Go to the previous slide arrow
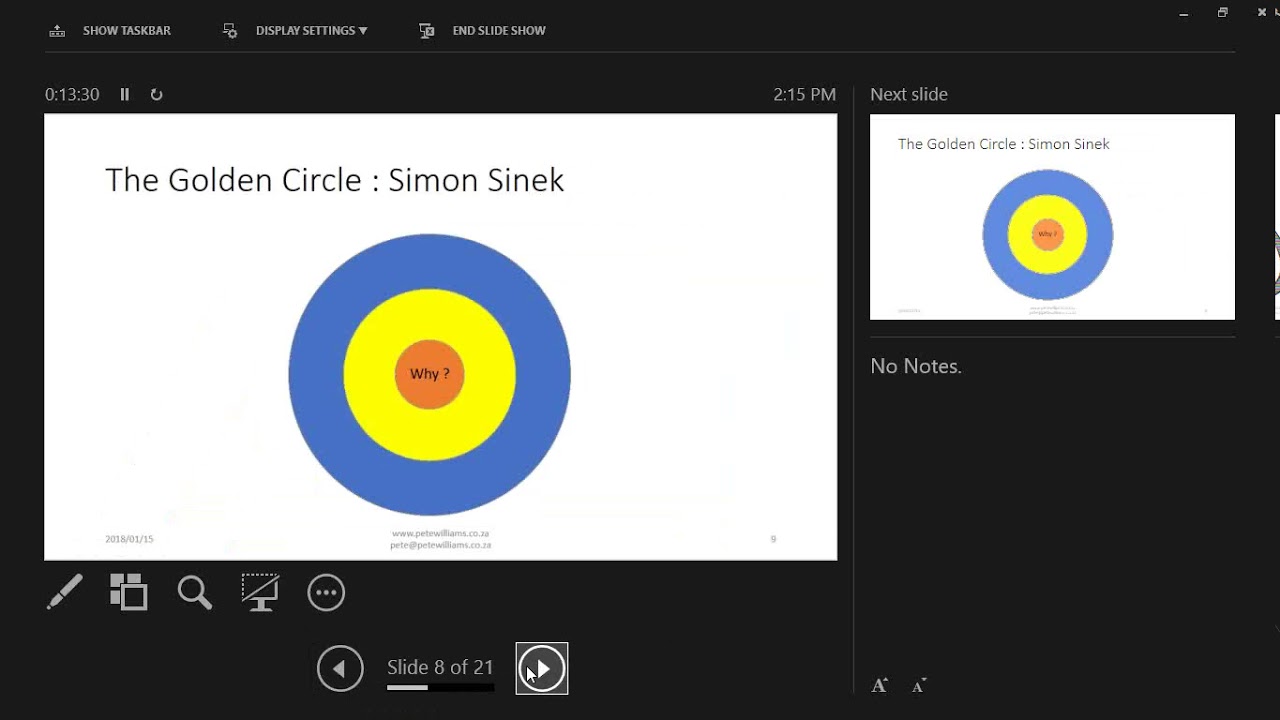Image resolution: width=1280 pixels, height=720 pixels. tap(340, 668)
